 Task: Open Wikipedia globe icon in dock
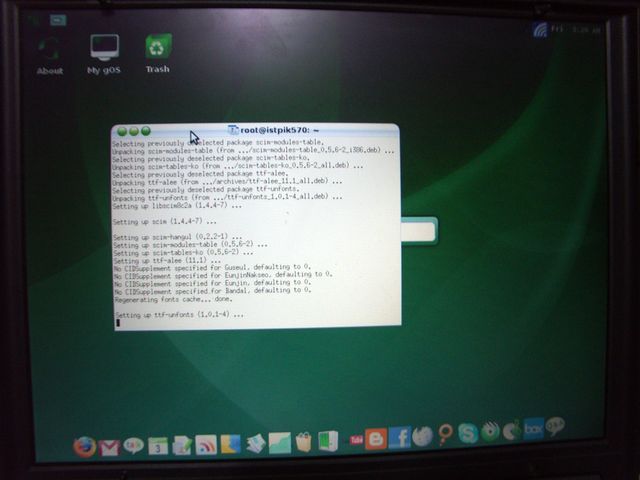(423, 436)
